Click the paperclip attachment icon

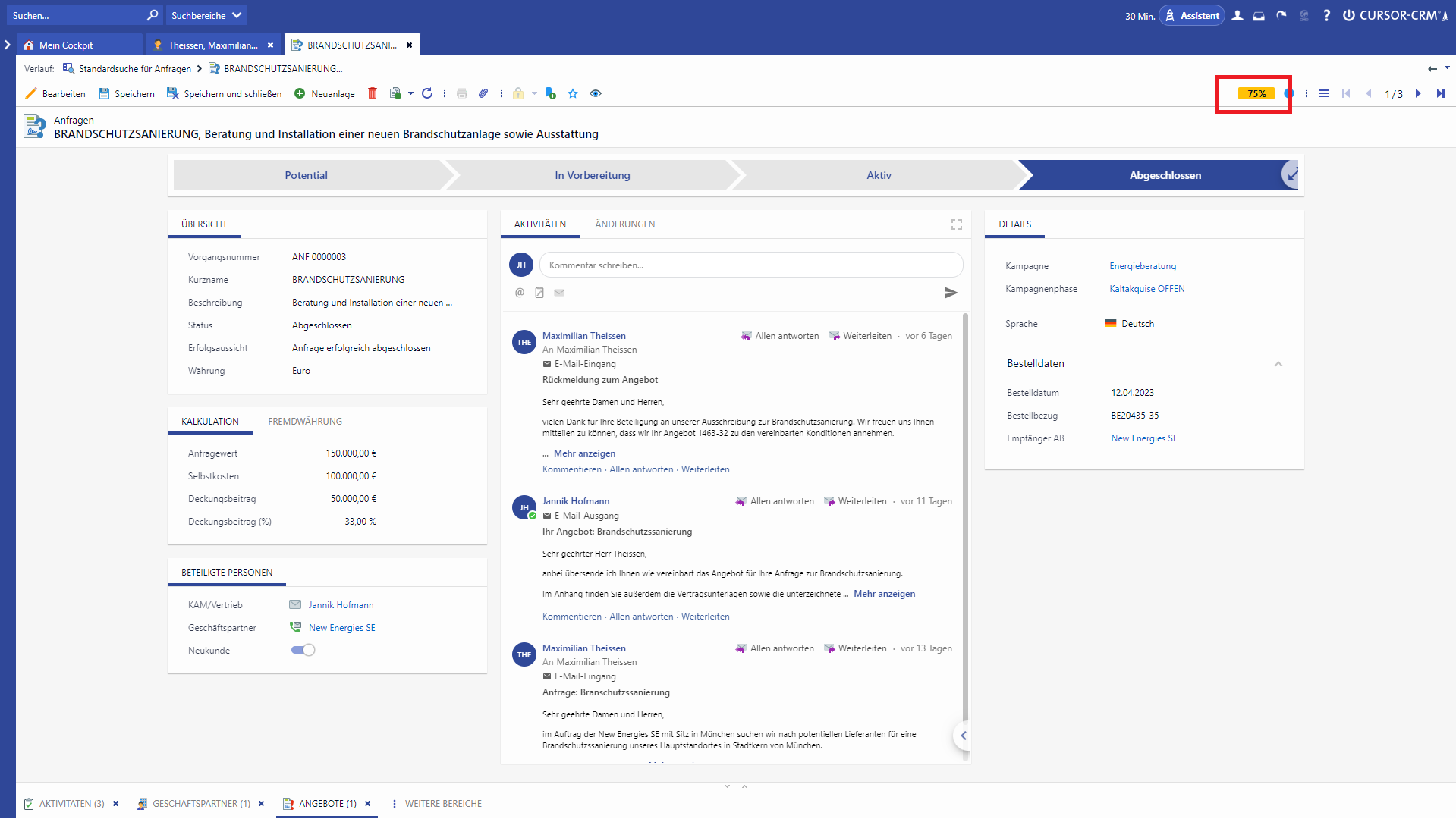click(483, 93)
